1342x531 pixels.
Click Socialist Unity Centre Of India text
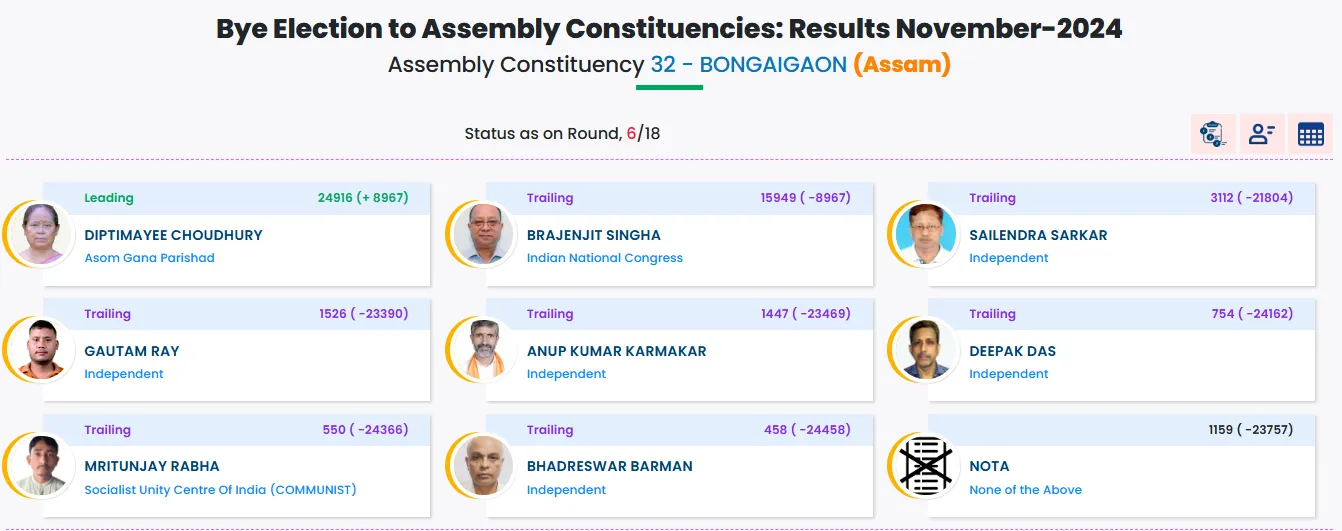point(220,490)
